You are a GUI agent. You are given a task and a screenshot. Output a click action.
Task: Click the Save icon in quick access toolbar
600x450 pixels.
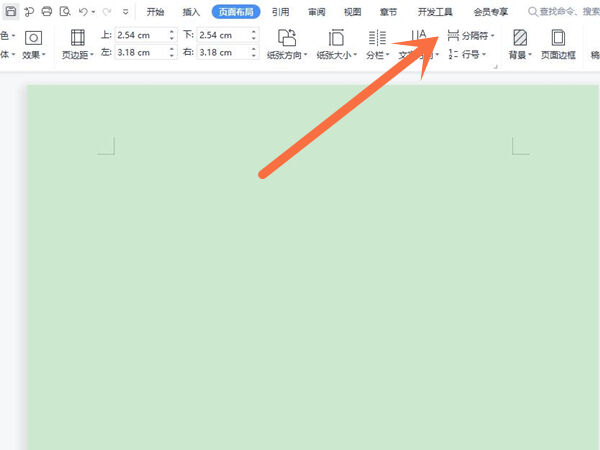pos(11,12)
